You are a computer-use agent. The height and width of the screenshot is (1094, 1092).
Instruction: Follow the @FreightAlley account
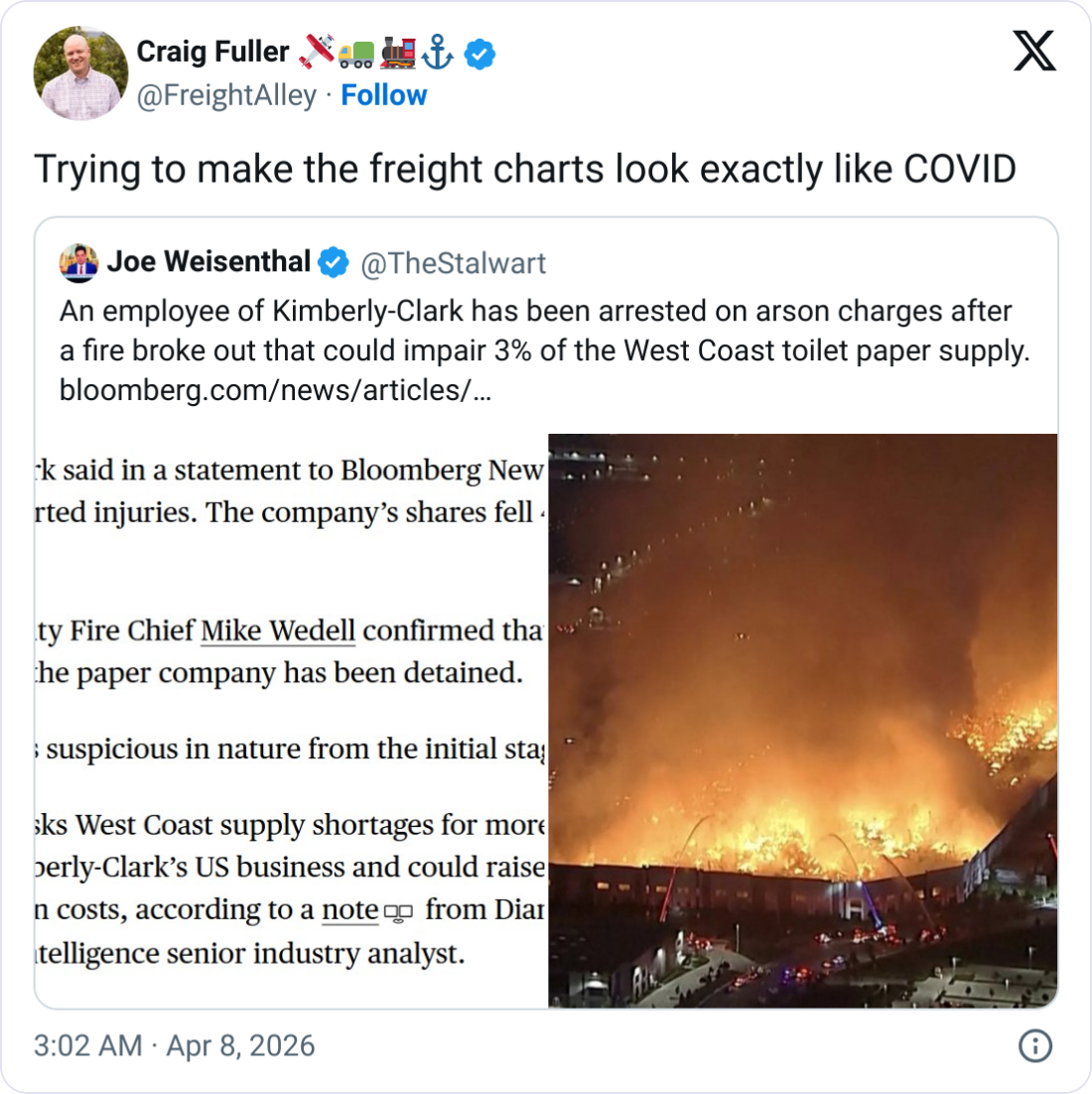pos(383,95)
